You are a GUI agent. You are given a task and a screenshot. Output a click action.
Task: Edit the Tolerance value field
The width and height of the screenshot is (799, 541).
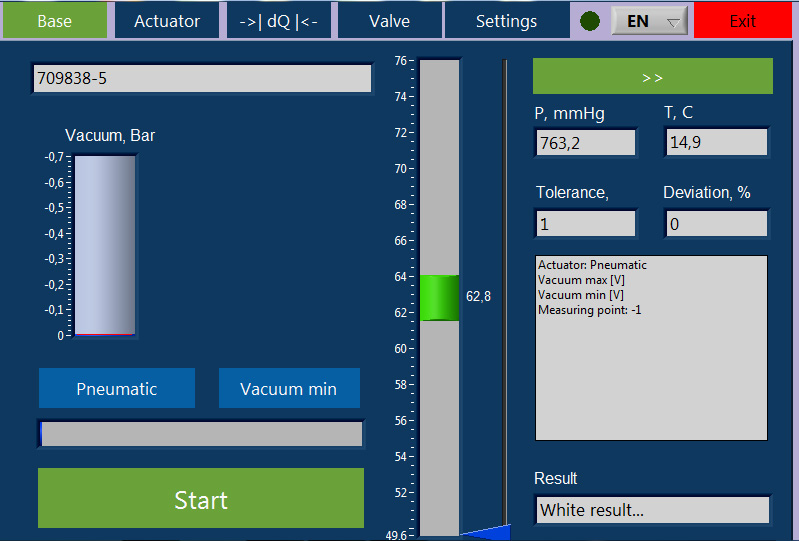[586, 224]
